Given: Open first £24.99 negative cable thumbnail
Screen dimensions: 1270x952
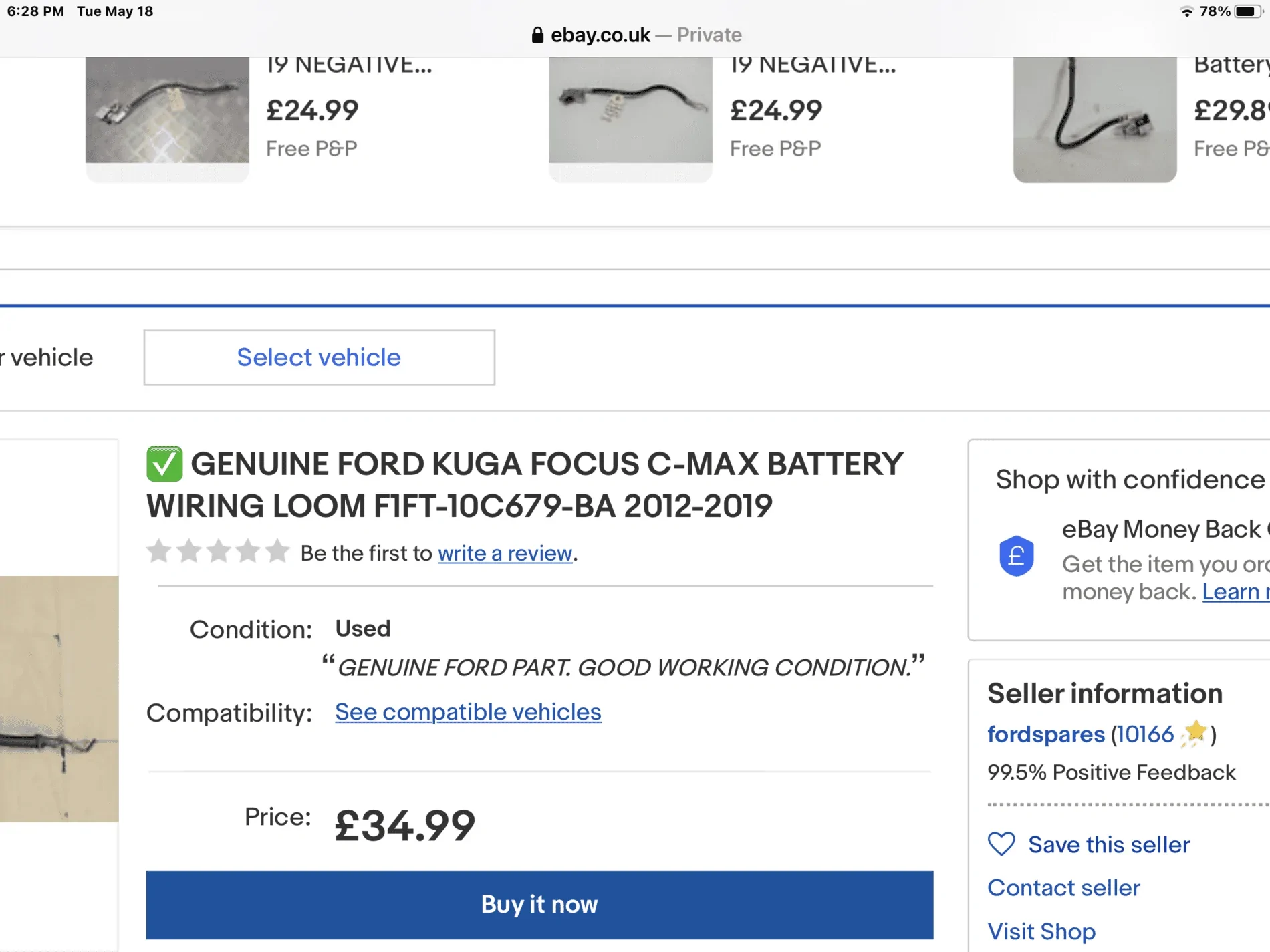Looking at the screenshot, I should (x=167, y=110).
